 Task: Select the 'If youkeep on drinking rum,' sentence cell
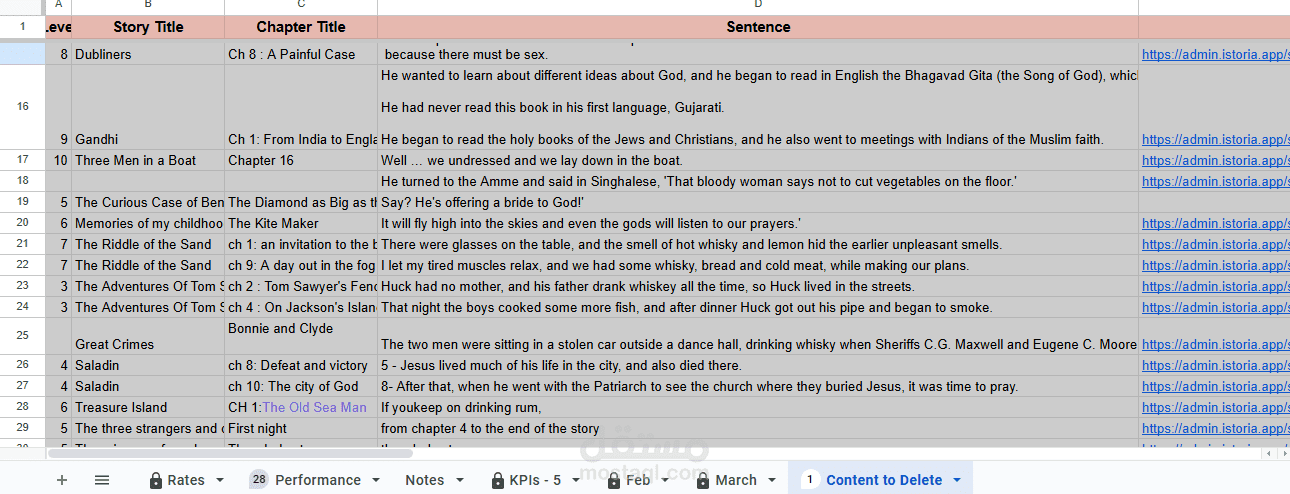point(758,407)
